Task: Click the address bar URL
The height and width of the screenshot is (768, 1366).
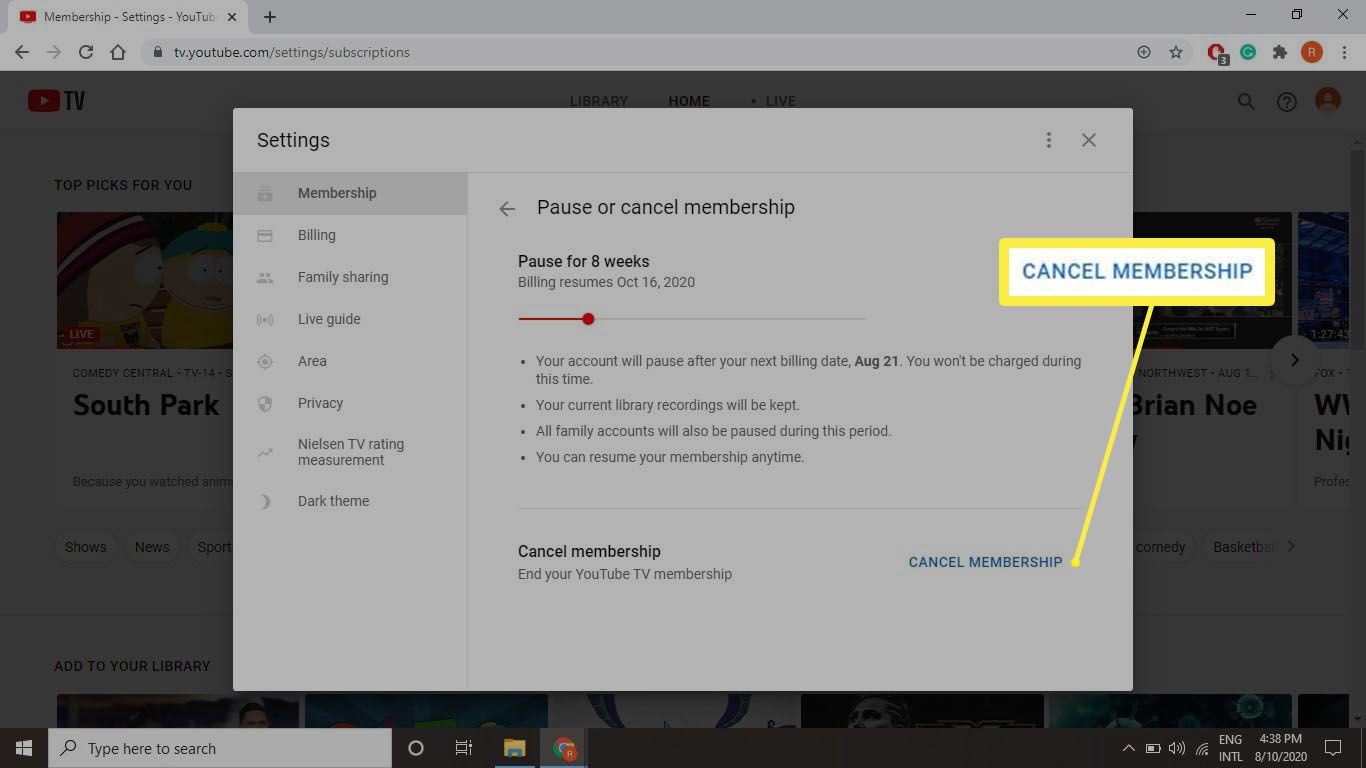Action: tap(292, 52)
